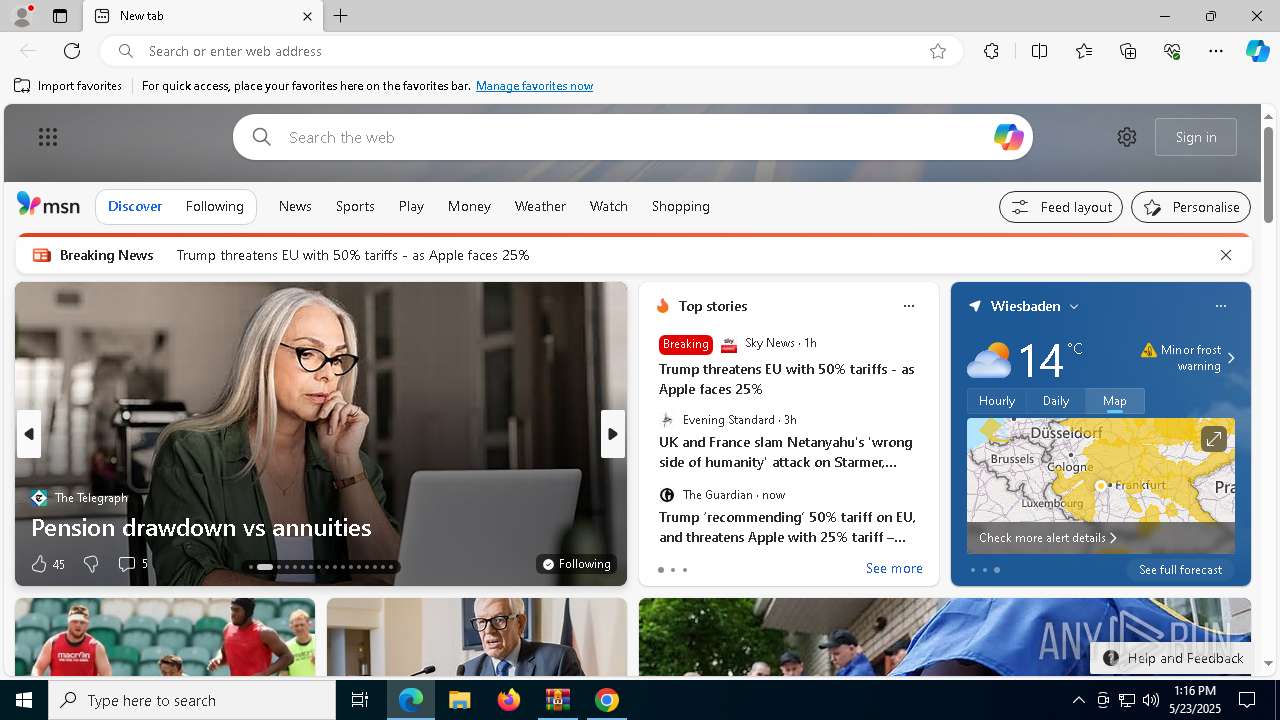The image size is (1280, 720).
Task: Read UK and France slam Netanyahu story
Action: (x=787, y=452)
